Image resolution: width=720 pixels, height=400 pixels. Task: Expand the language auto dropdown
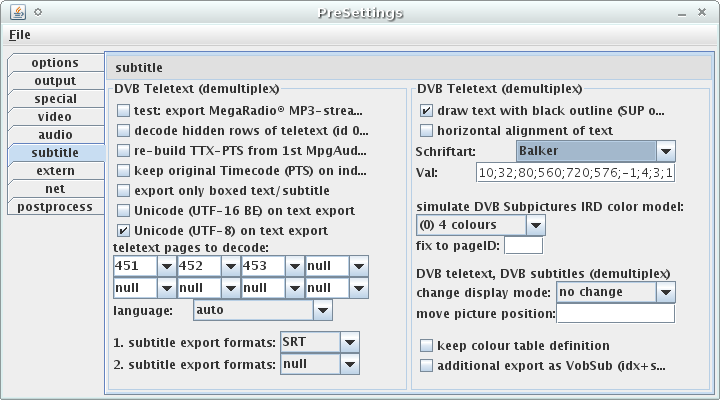tap(321, 311)
